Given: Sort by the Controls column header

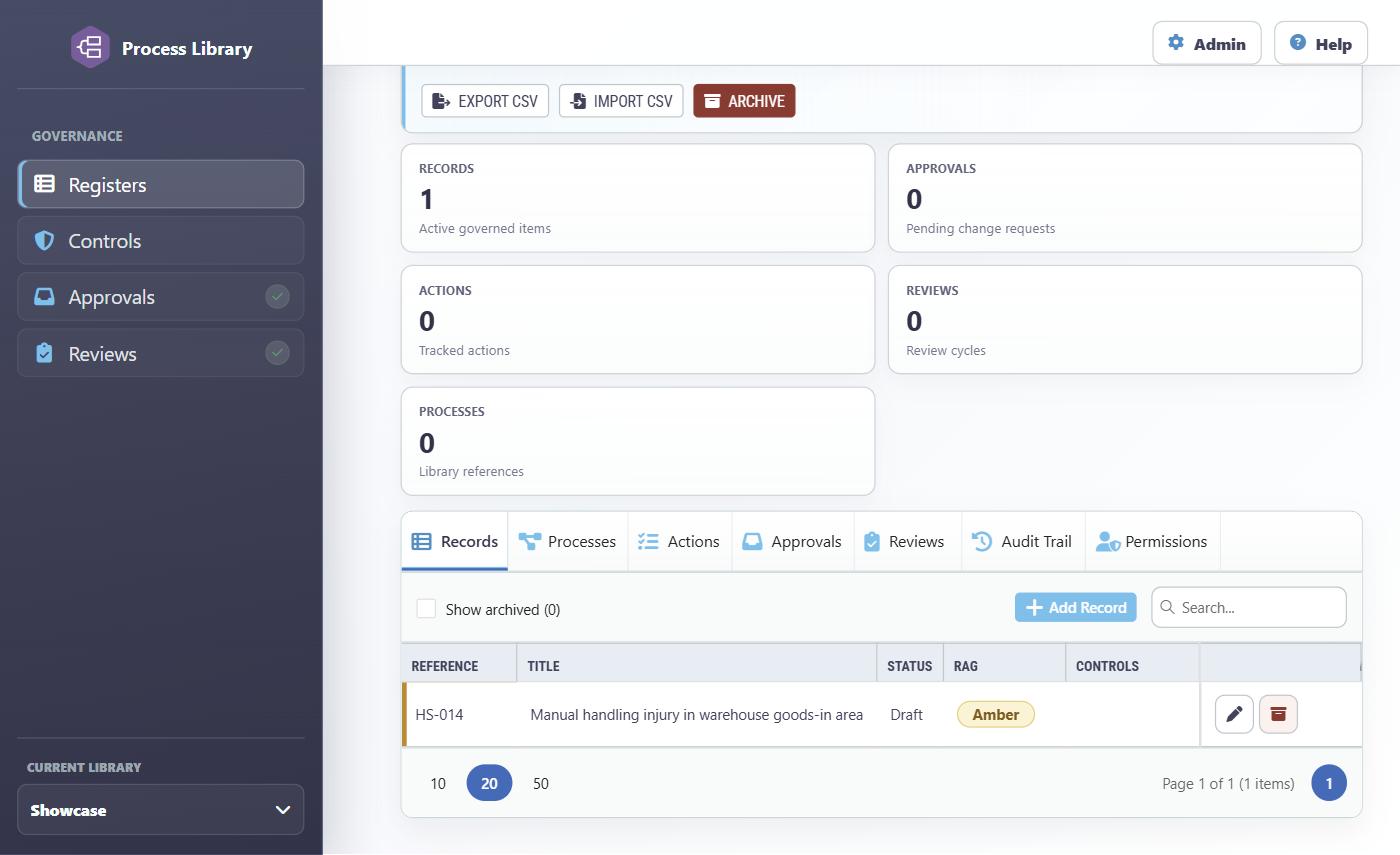Looking at the screenshot, I should coord(1132,665).
